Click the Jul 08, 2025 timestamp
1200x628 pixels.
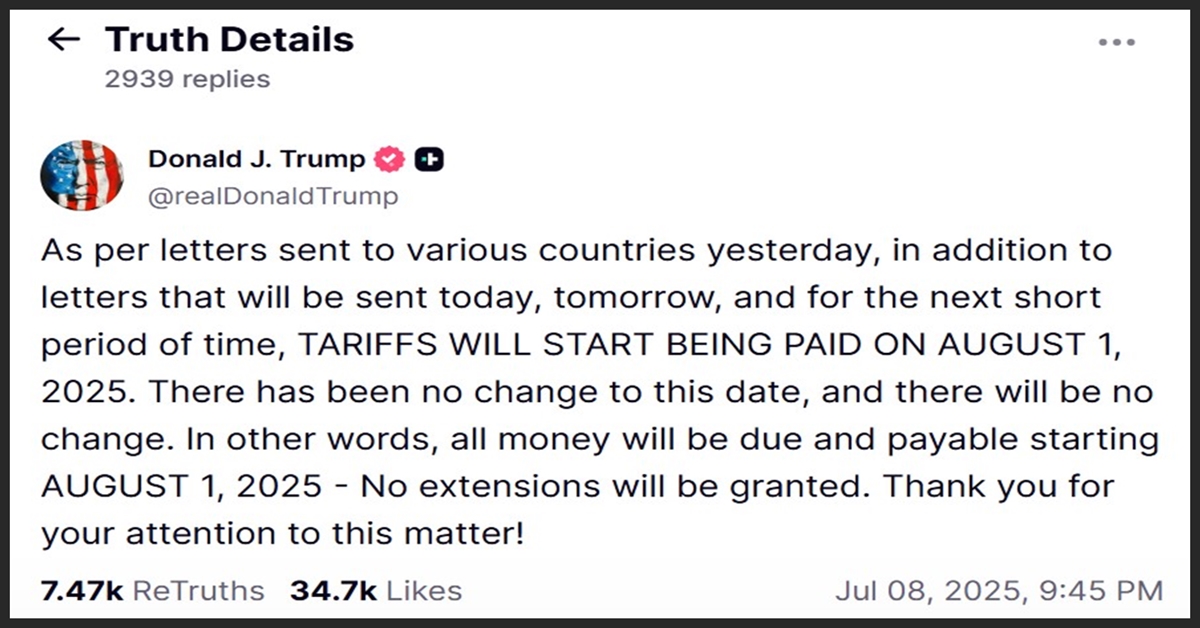tap(999, 591)
